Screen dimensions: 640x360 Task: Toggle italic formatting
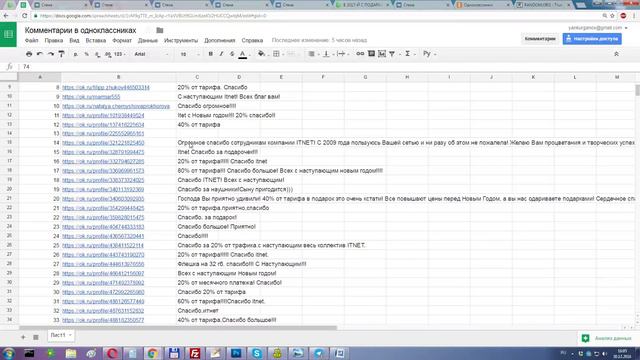[x=221, y=54]
